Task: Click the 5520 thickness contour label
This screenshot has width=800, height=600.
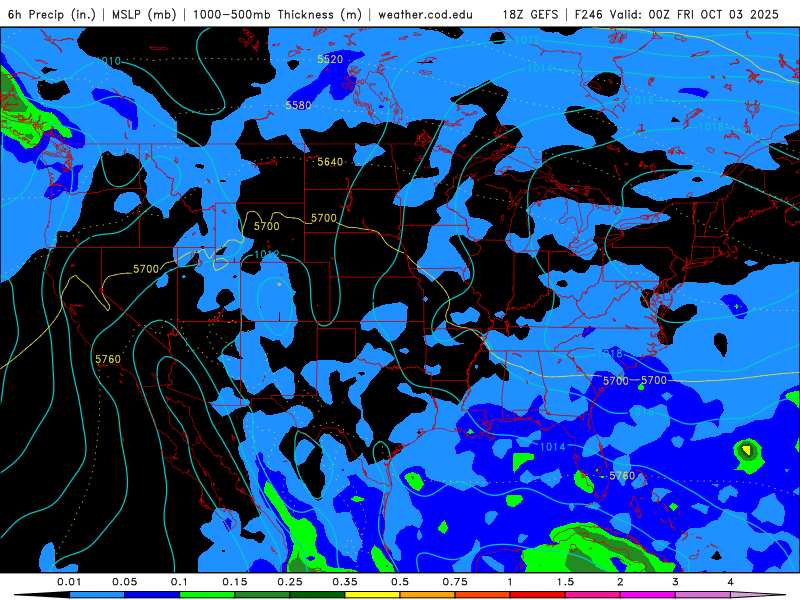Action: point(330,59)
